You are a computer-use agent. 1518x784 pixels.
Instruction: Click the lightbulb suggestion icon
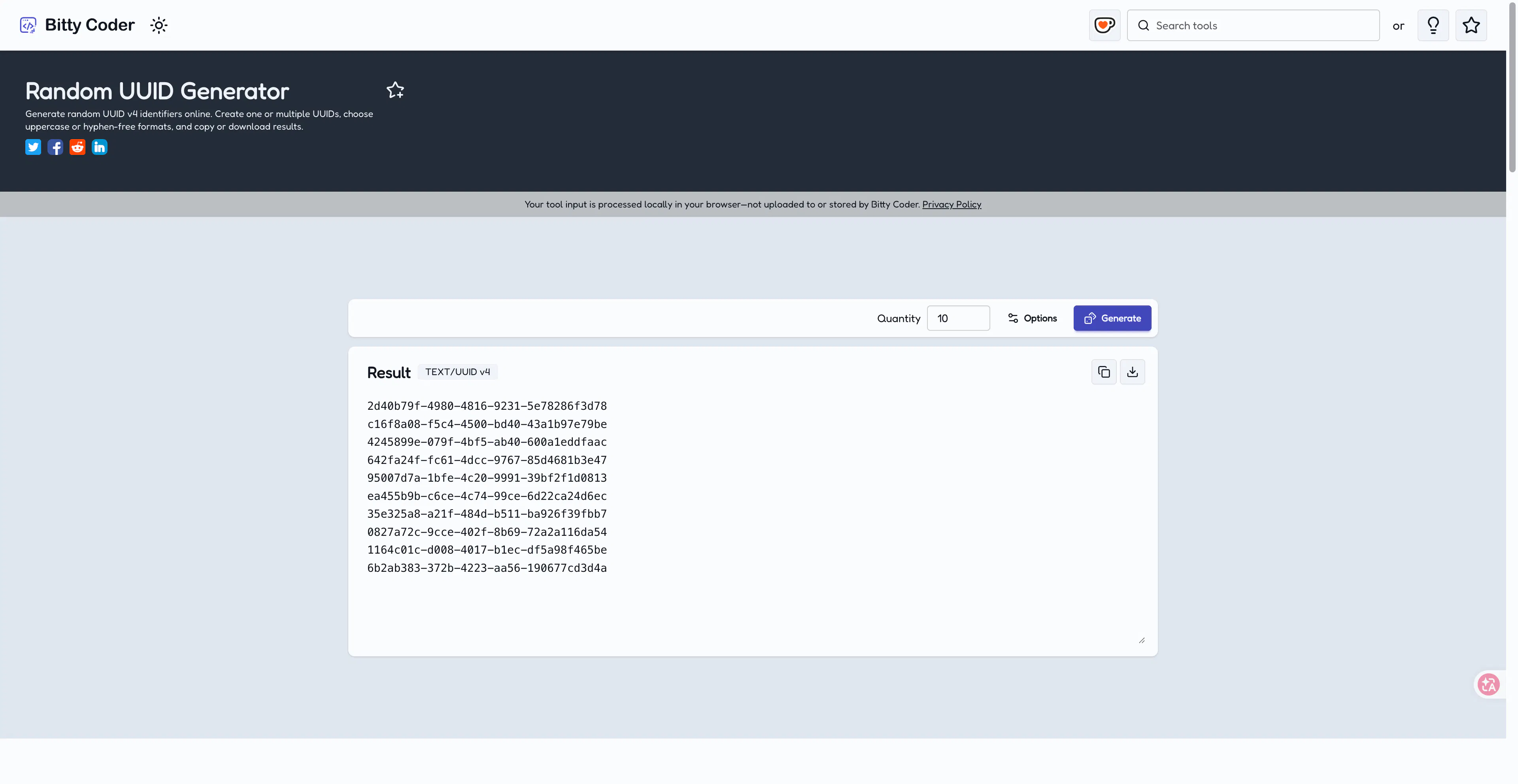1433,25
